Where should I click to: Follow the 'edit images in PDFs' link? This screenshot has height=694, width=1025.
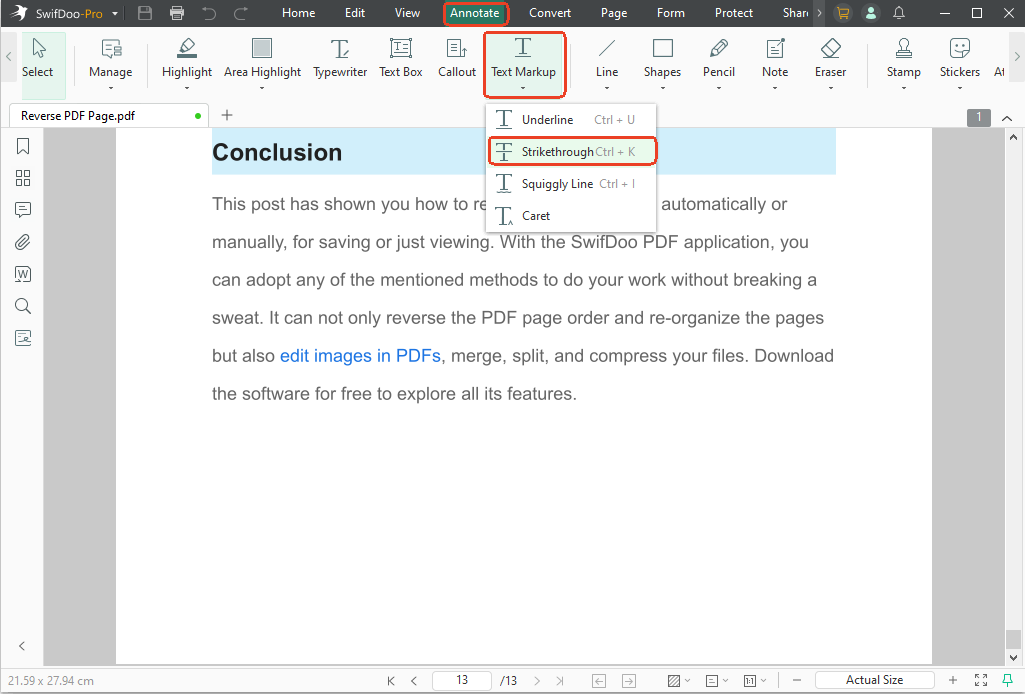pyautogui.click(x=360, y=356)
